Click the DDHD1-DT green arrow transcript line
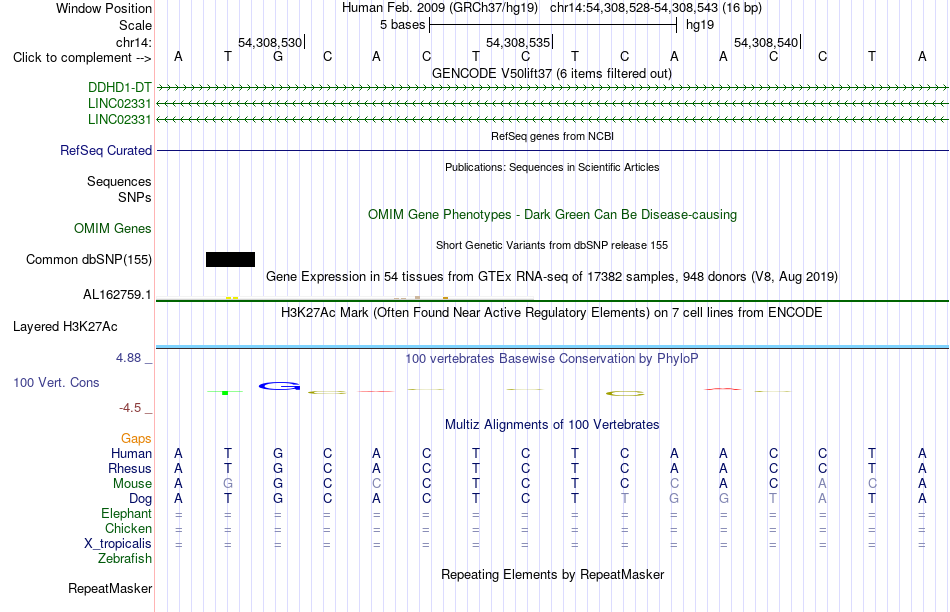The width and height of the screenshot is (950, 612). coord(553,88)
